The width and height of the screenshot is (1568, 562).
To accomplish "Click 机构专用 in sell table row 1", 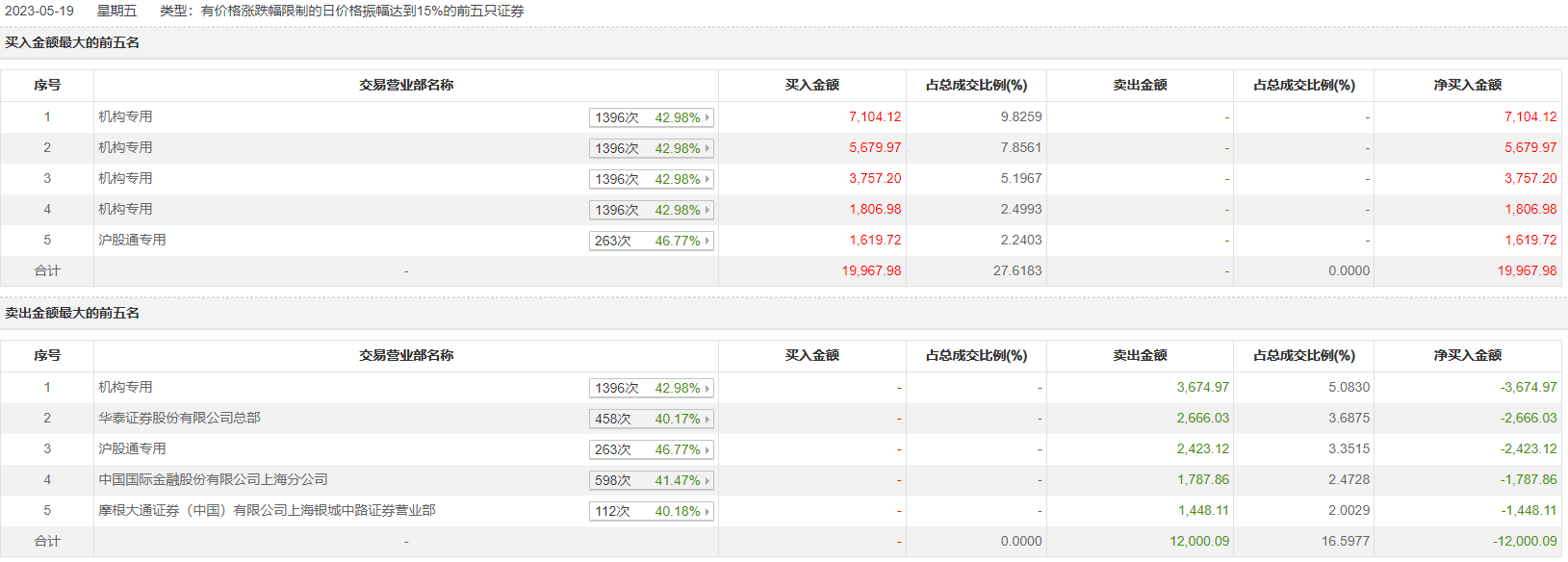I will tap(125, 387).
